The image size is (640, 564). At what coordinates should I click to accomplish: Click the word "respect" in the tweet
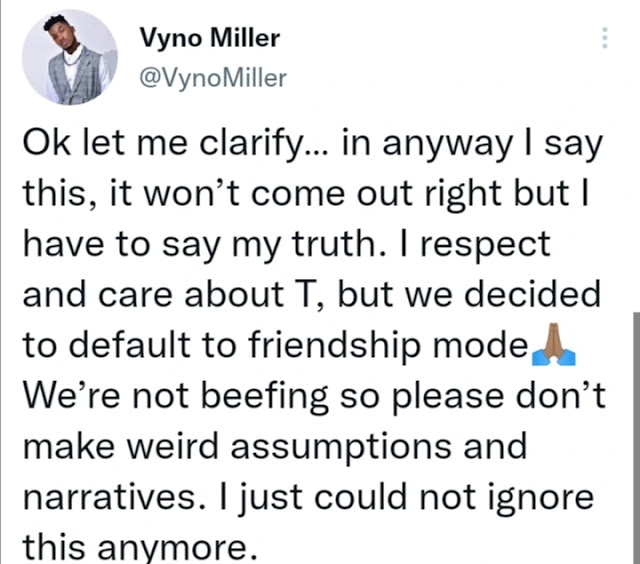(486, 246)
